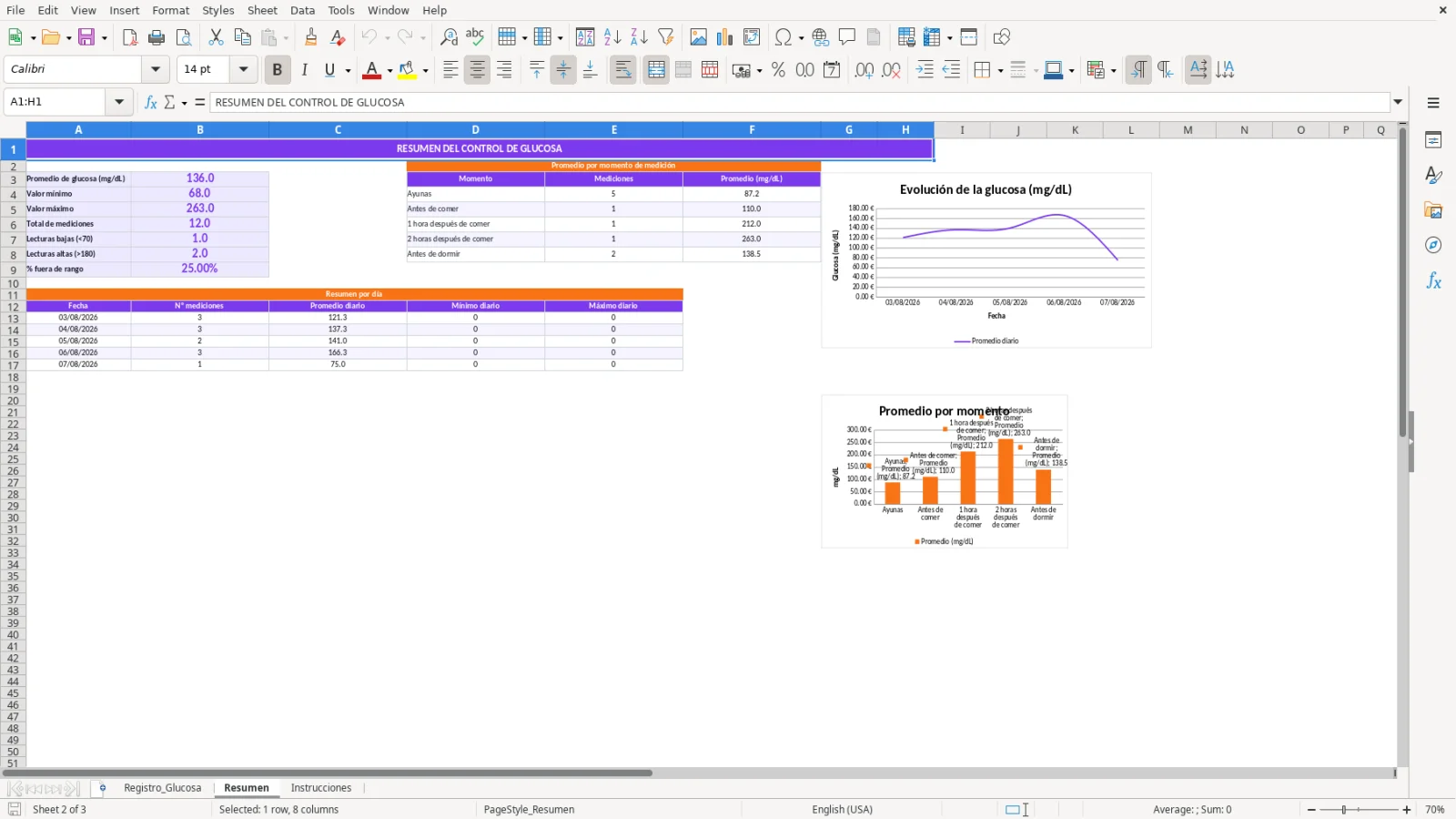Click Sort Descending icon
1456x819 pixels.
click(x=639, y=37)
